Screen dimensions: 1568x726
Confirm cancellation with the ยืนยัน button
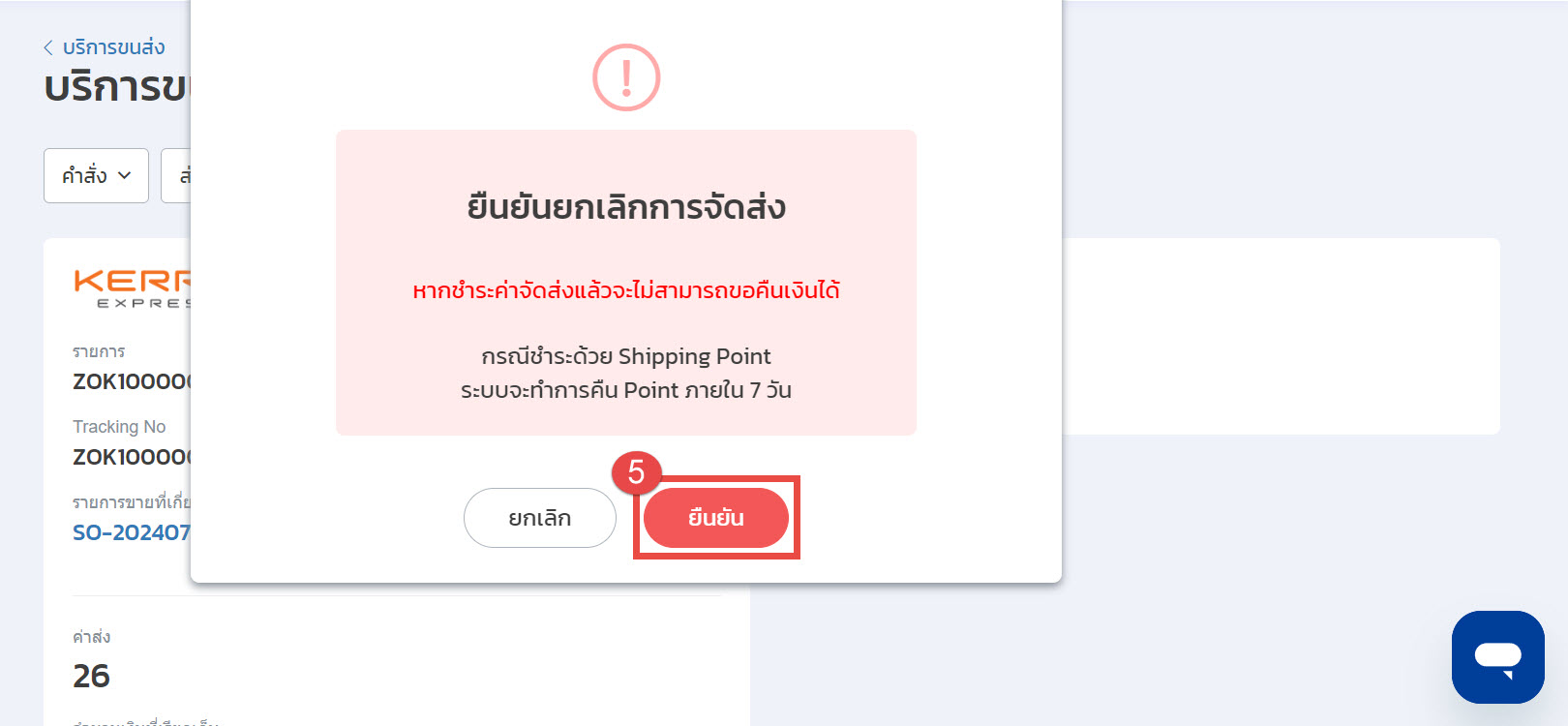pos(716,518)
